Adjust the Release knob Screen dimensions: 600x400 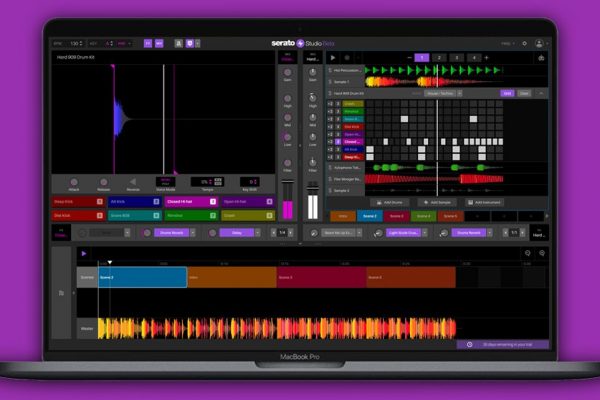coord(103,182)
